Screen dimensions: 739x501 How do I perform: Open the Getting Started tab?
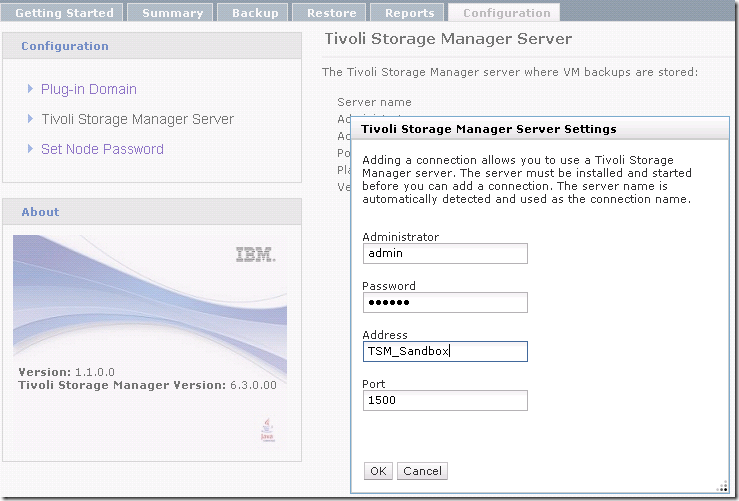pos(64,13)
